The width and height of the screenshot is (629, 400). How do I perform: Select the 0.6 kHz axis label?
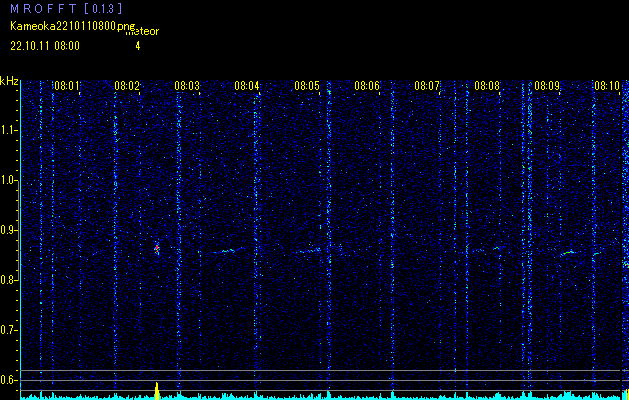pyautogui.click(x=9, y=380)
